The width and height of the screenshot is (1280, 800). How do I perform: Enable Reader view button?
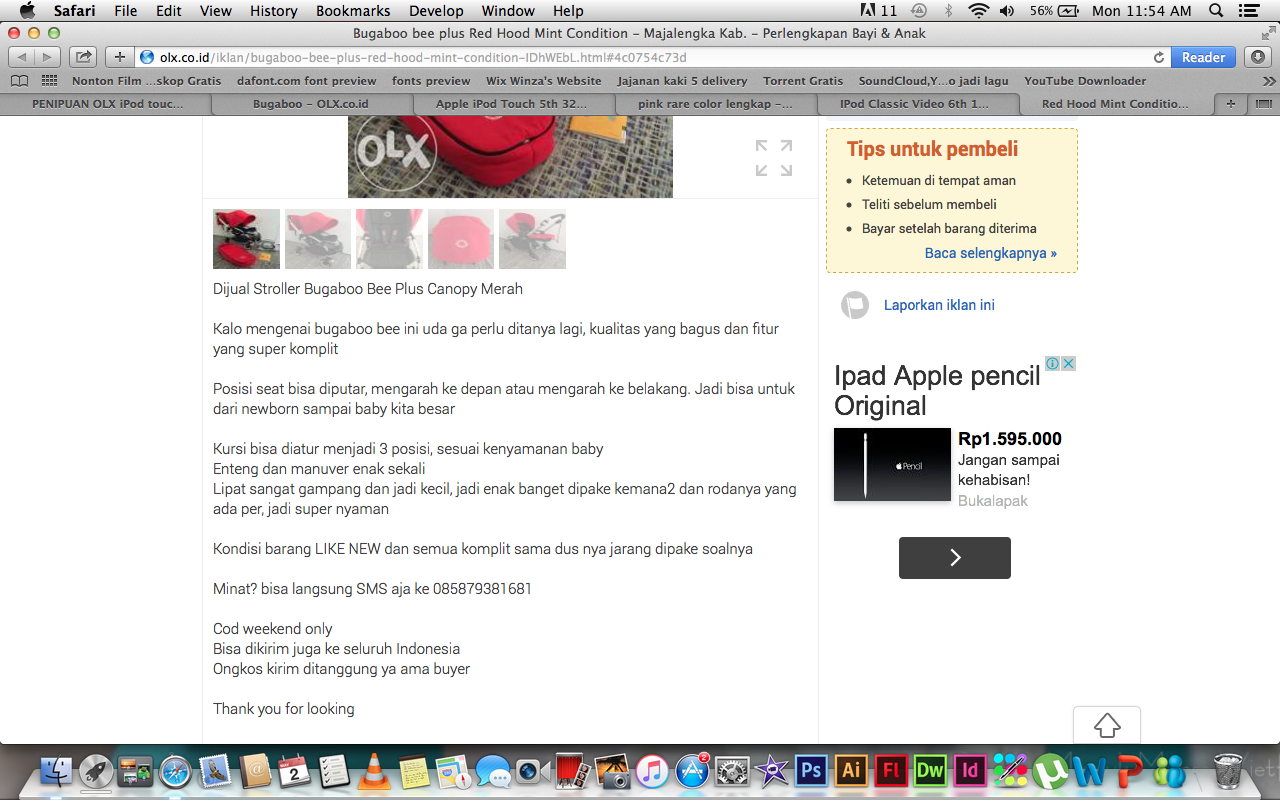pos(1203,57)
